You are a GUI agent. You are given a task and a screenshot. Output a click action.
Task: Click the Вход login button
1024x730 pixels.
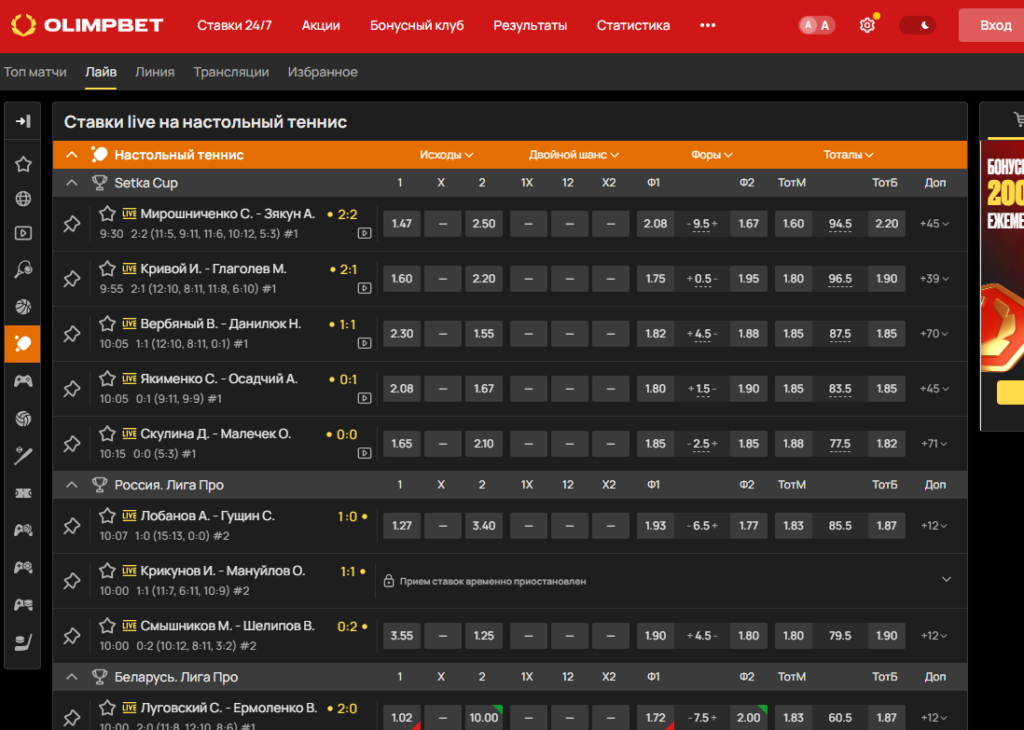tap(995, 25)
